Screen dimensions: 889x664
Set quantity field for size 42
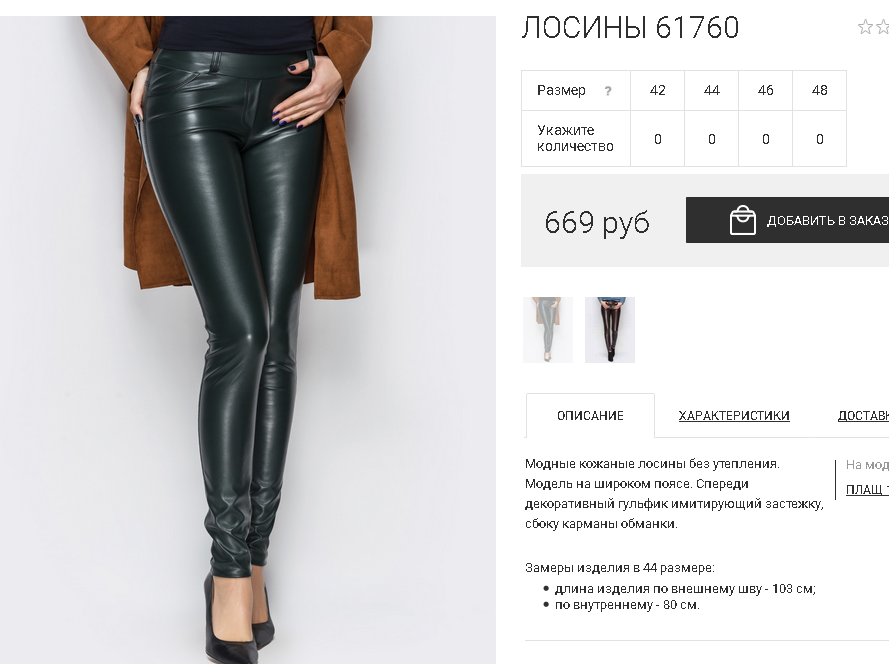pos(658,139)
